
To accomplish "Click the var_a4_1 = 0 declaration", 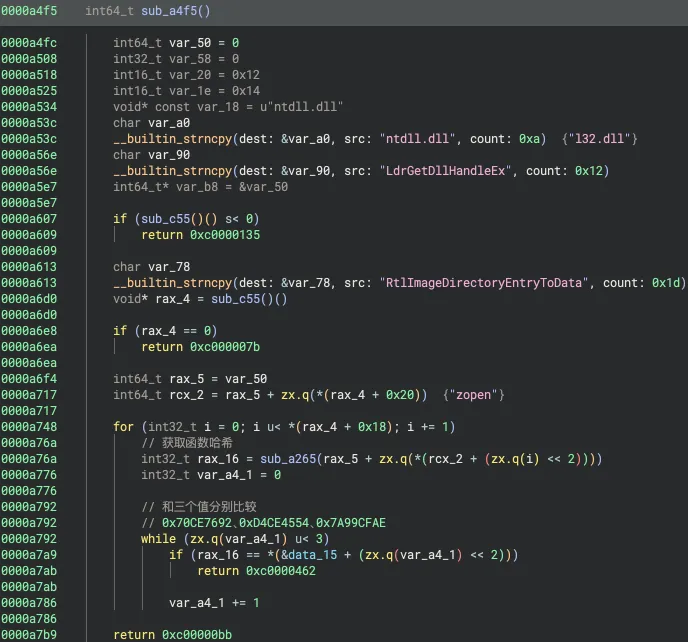I will [x=211, y=475].
